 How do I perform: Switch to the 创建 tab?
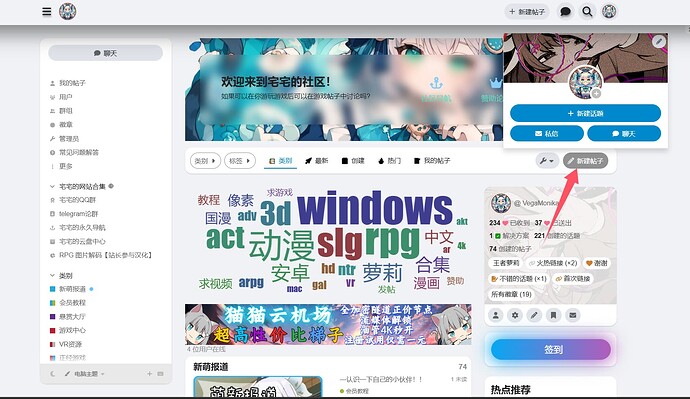tap(353, 161)
